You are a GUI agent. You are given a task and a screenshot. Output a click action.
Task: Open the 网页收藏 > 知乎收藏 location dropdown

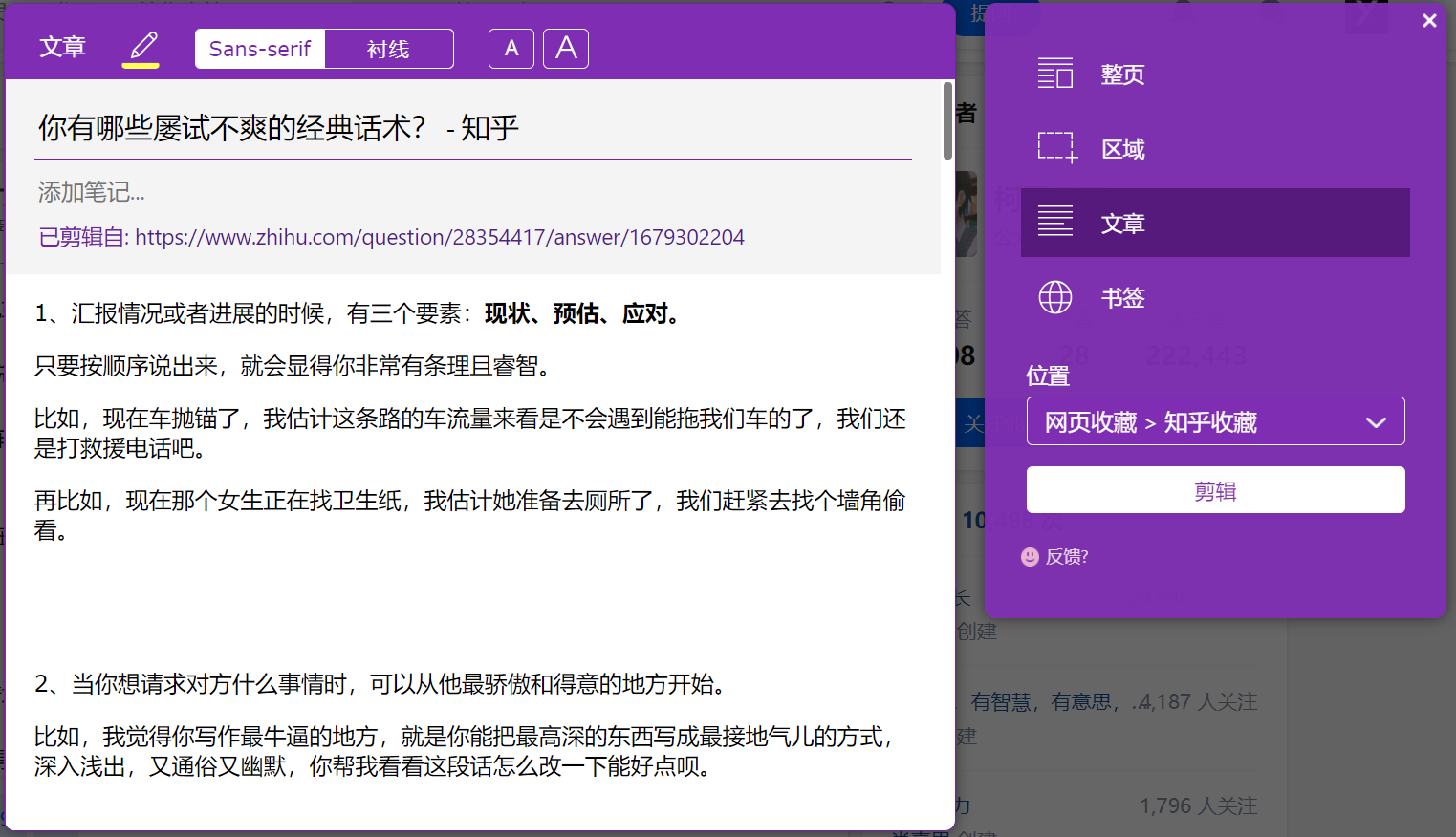[1215, 421]
